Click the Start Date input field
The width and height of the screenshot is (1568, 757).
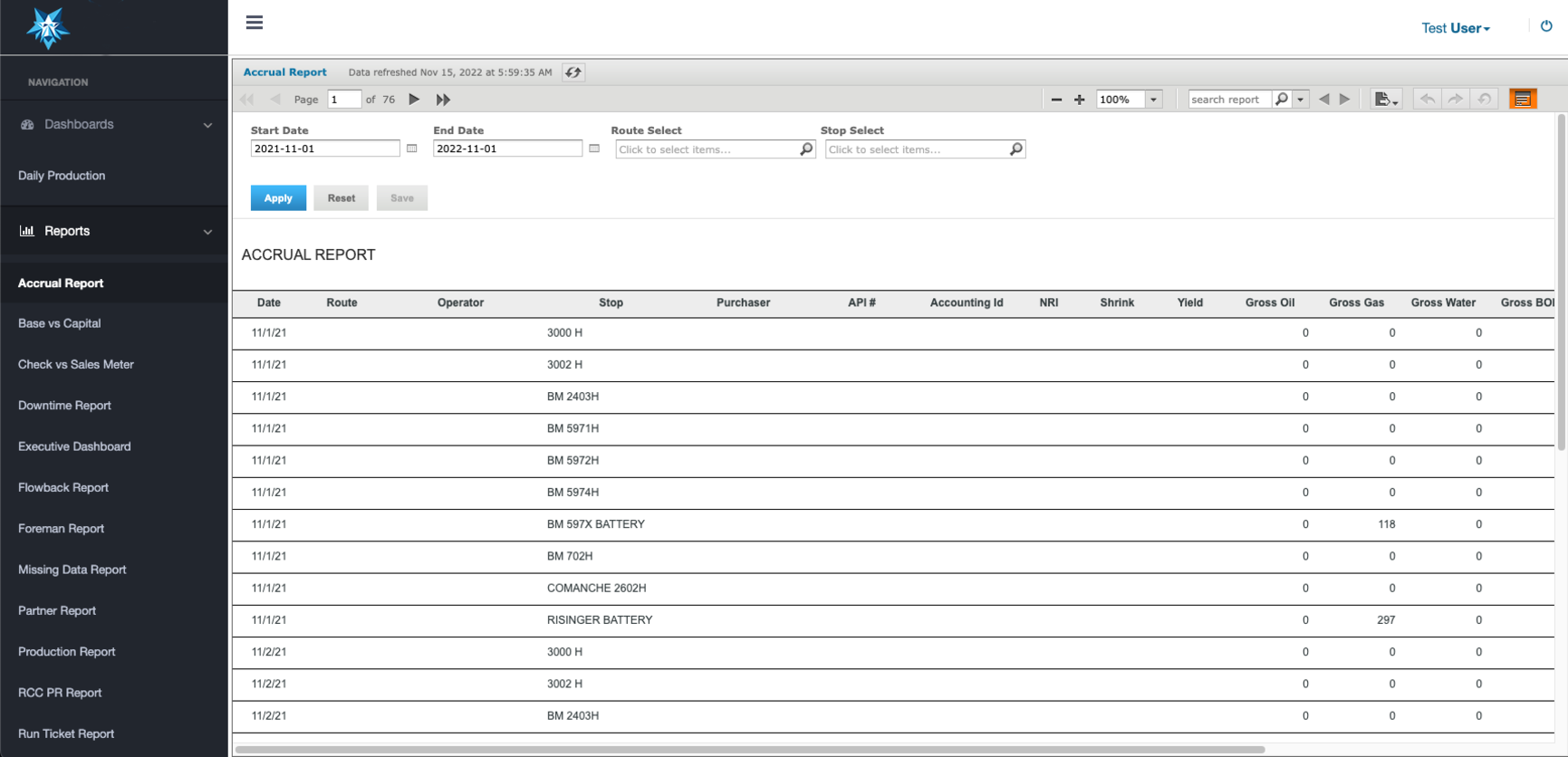click(x=325, y=149)
